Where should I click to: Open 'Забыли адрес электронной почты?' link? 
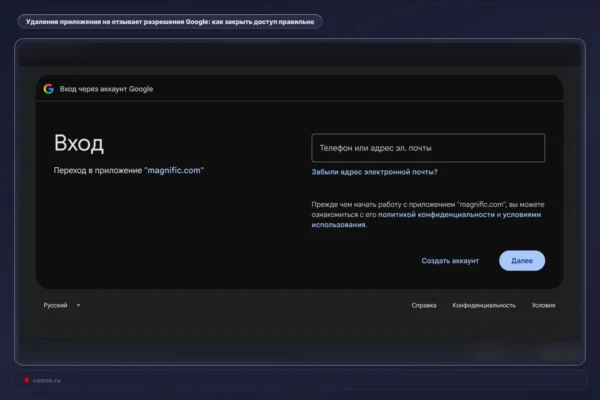pyautogui.click(x=374, y=172)
